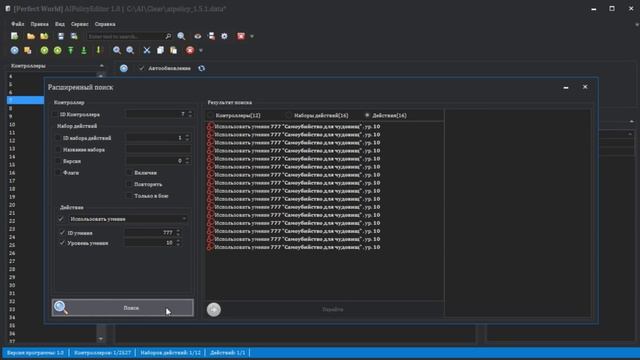
Task: Click the eye icon in the top toolbar
Action: click(x=198, y=36)
